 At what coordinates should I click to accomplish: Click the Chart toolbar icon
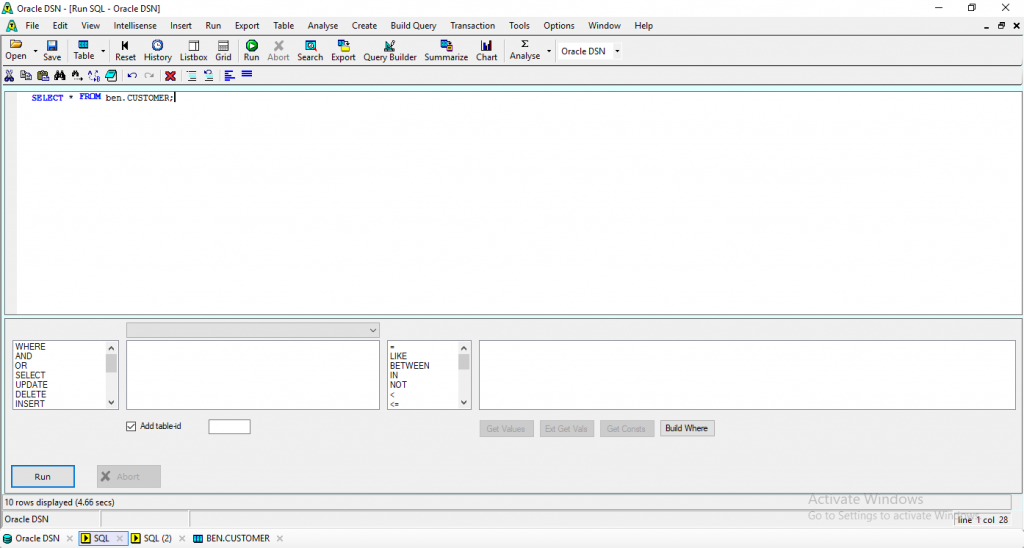(x=486, y=50)
